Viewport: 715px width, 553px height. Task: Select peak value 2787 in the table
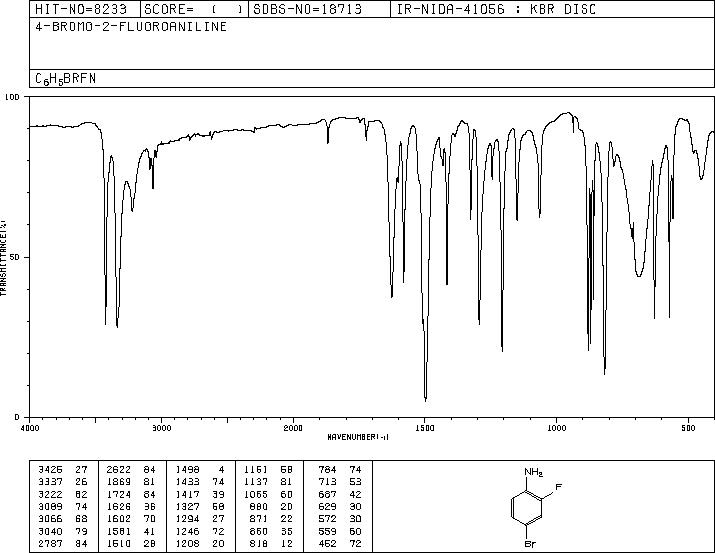point(50,544)
